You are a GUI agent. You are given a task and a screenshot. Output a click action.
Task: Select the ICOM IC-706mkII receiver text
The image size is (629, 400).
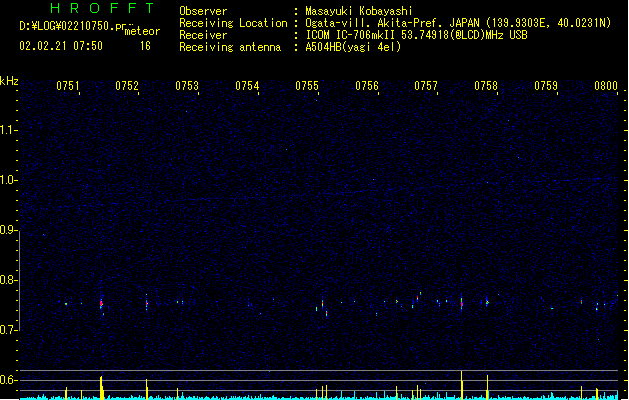point(416,35)
